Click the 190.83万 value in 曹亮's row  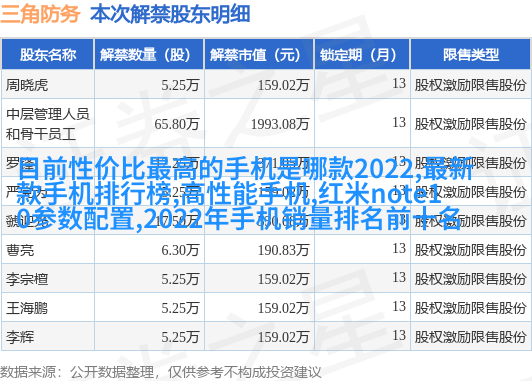coord(283,250)
